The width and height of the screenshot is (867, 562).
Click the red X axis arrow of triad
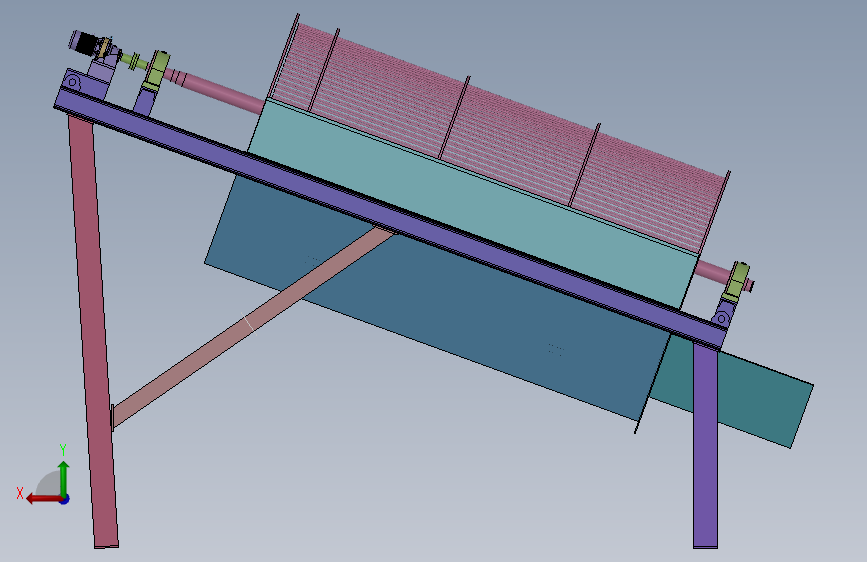coord(43,499)
